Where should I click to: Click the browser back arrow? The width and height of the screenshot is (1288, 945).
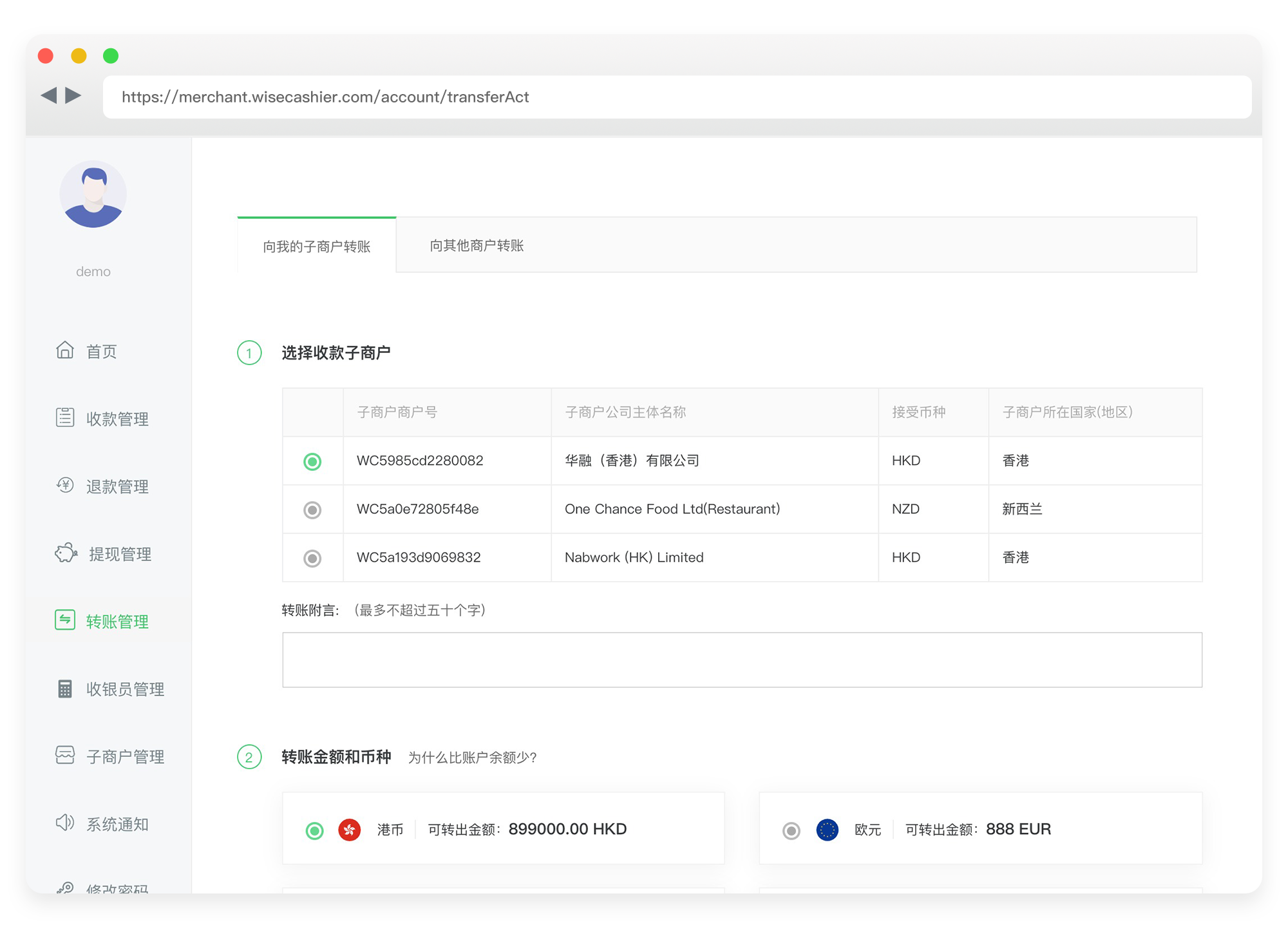48,95
